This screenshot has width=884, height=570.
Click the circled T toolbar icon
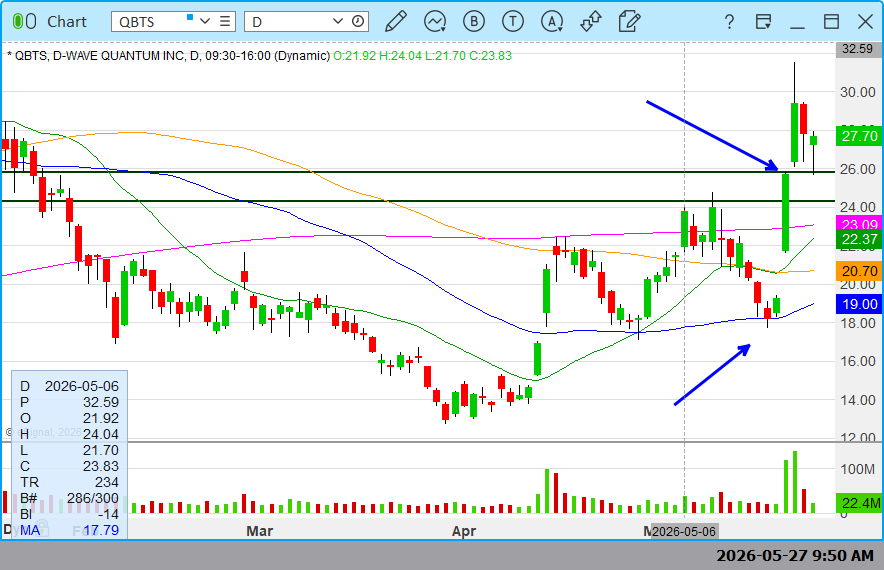(512, 21)
